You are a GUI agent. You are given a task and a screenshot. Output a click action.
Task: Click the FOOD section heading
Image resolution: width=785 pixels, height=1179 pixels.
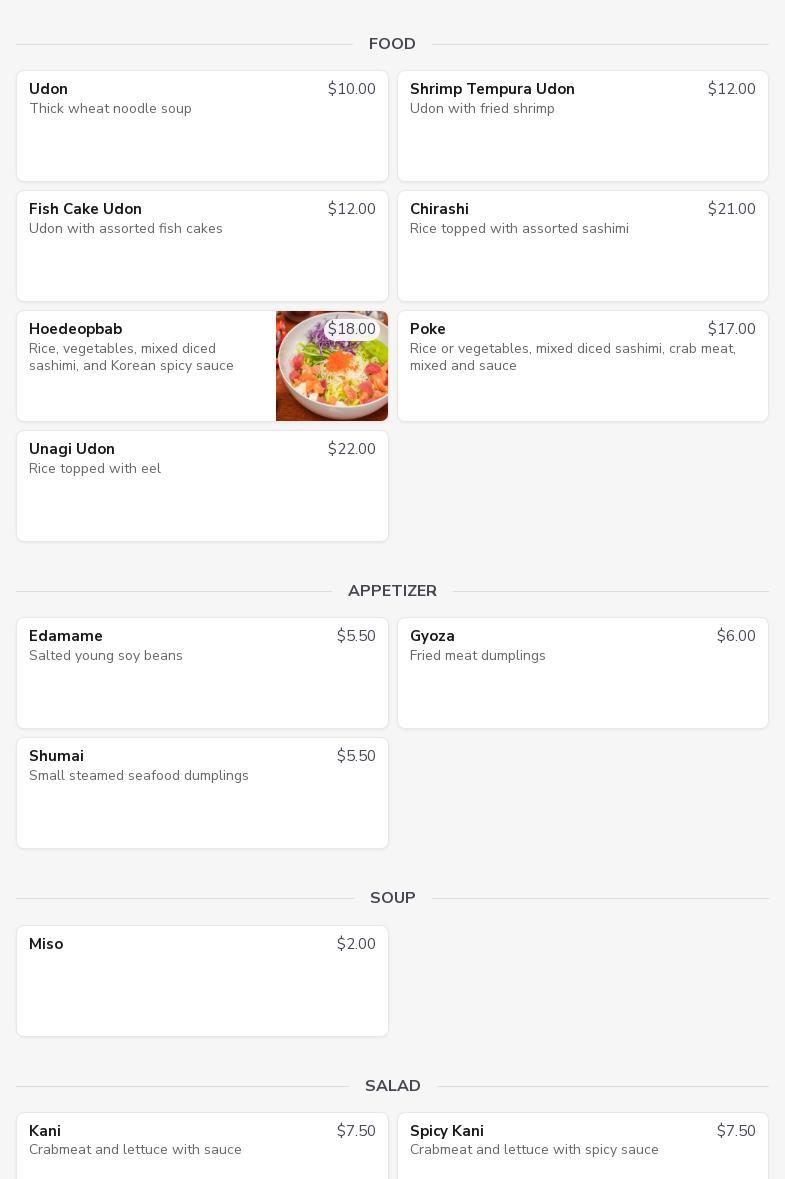pyautogui.click(x=392, y=44)
